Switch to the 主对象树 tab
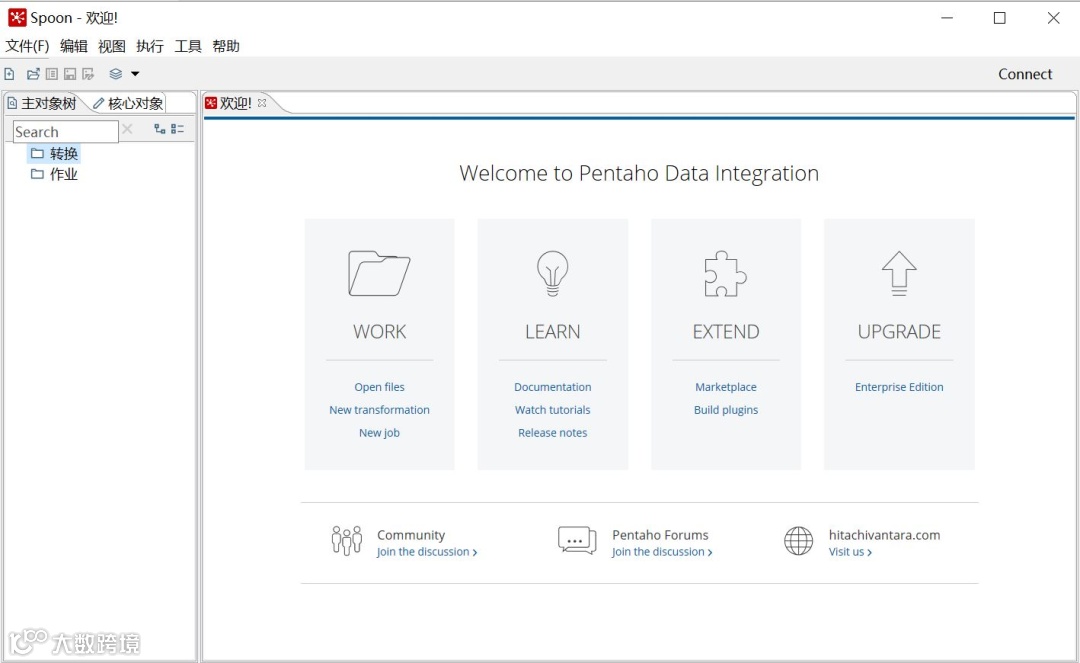The image size is (1080, 663). (42, 103)
